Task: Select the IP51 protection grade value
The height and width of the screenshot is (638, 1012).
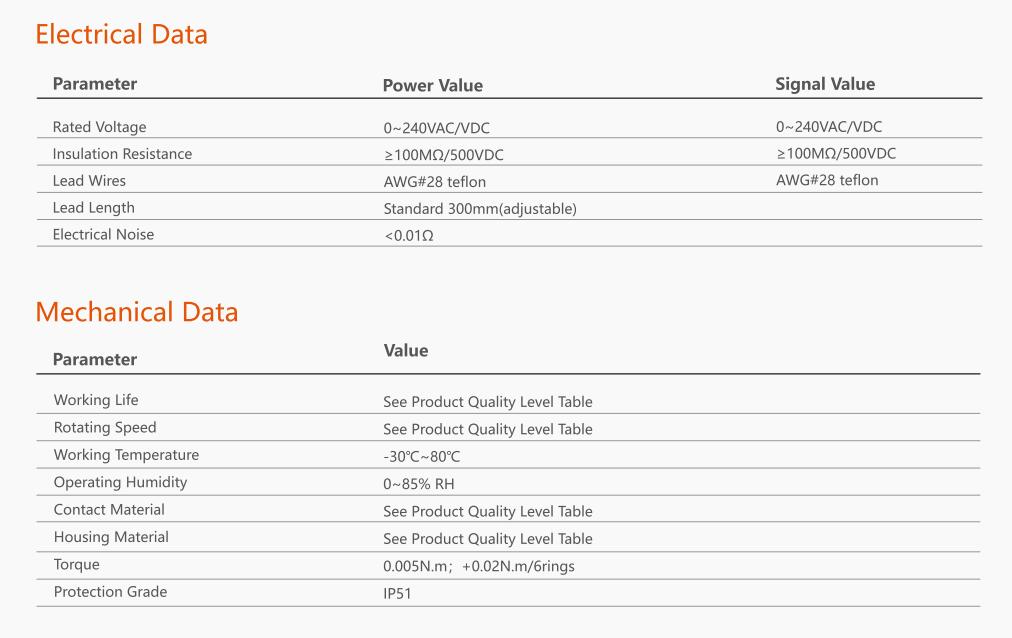Action: [x=397, y=593]
